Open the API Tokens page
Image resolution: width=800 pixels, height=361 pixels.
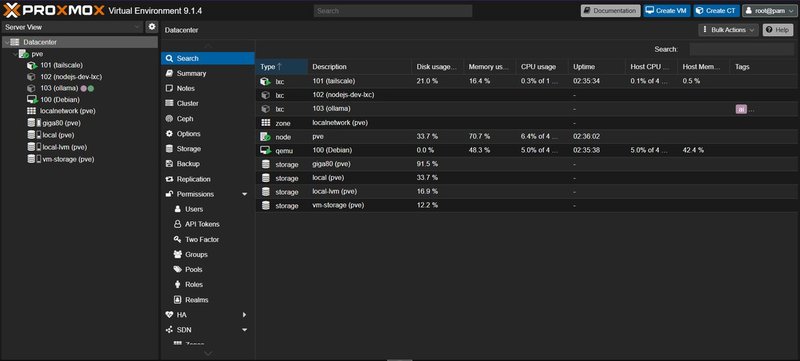point(208,224)
